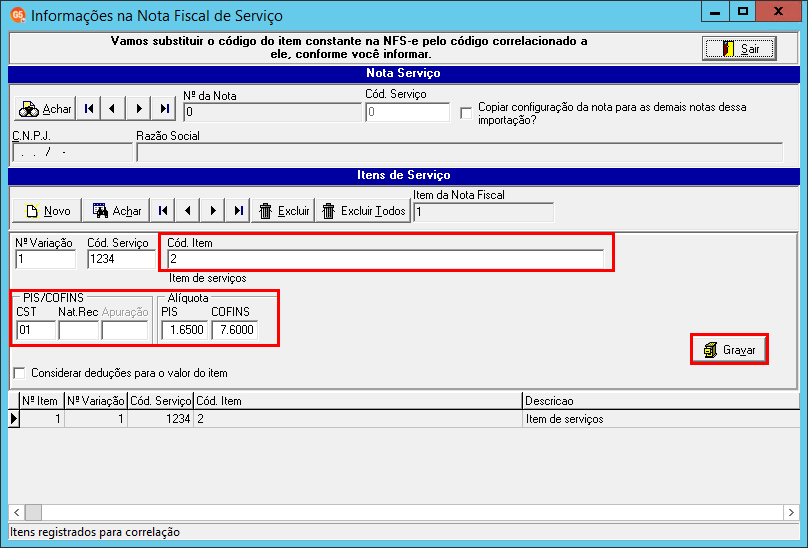808x548 pixels.
Task: Click the CST field showing 01
Action: pos(36,330)
